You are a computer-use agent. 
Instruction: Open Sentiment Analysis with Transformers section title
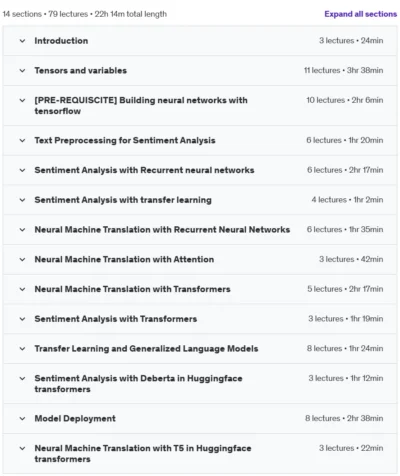click(x=116, y=319)
